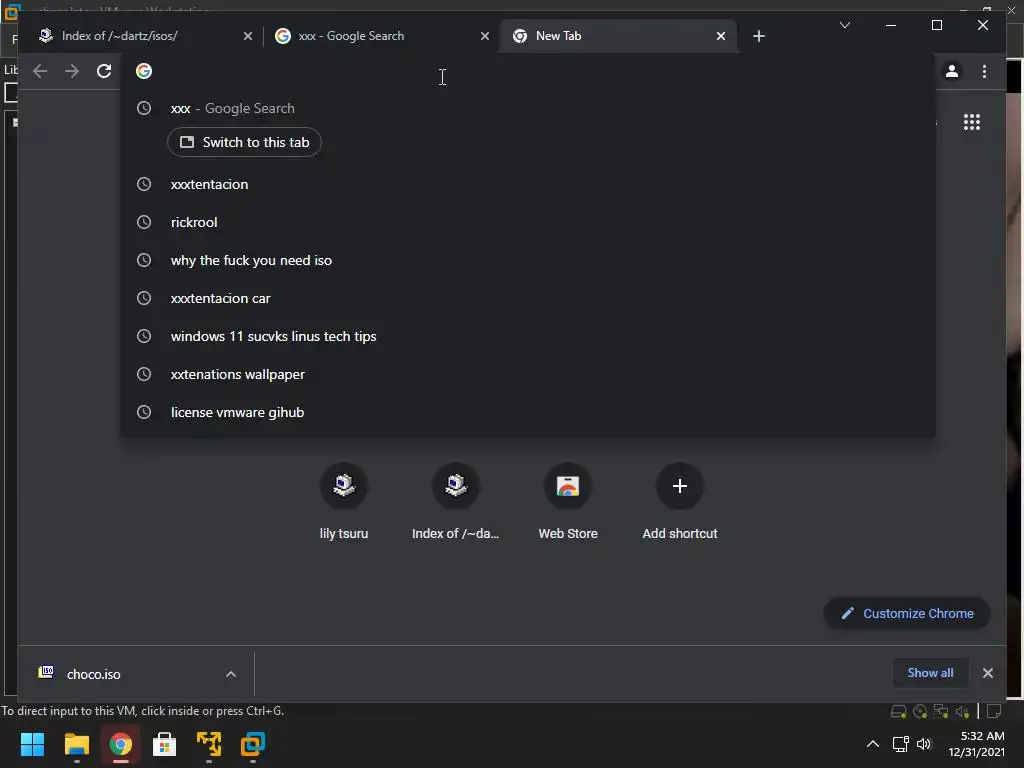Close the Index of /~dartz/isos/ tab
1024x768 pixels.
[x=248, y=36]
